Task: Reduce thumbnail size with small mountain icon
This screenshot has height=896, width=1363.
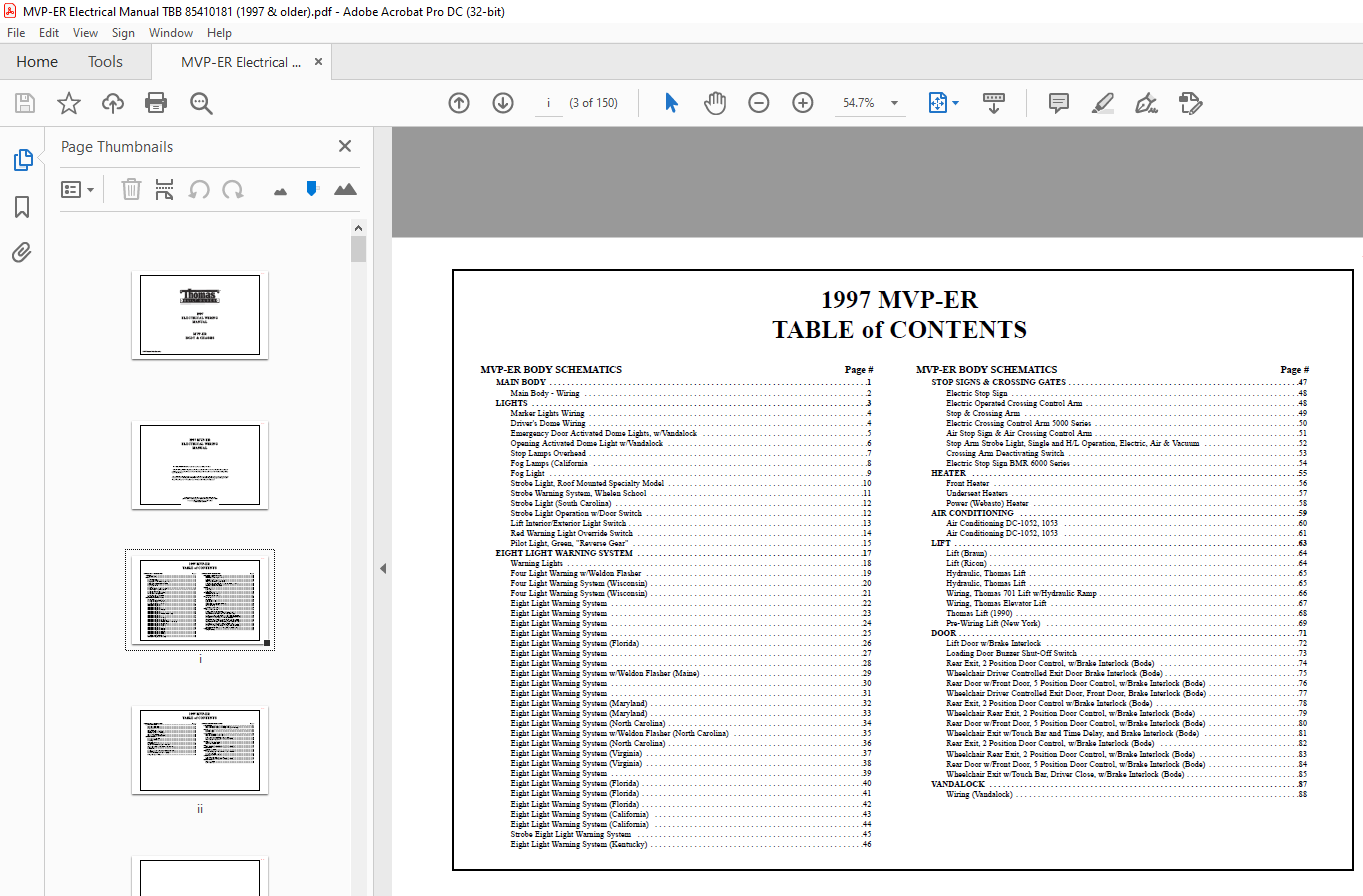Action: [280, 190]
